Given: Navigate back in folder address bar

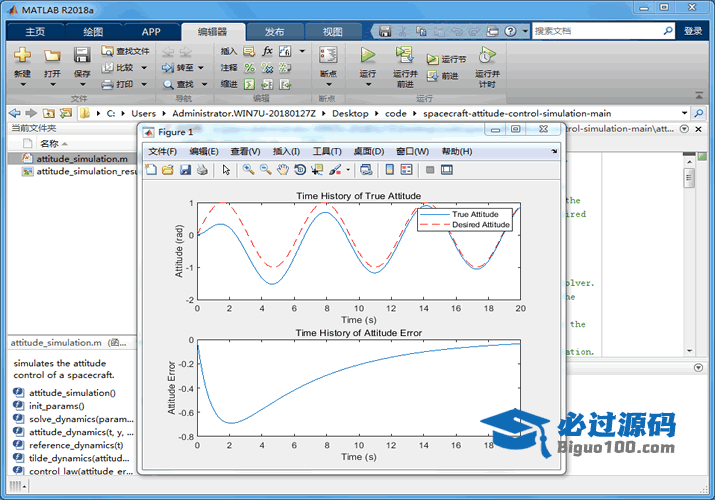Looking at the screenshot, I should click(15, 113).
